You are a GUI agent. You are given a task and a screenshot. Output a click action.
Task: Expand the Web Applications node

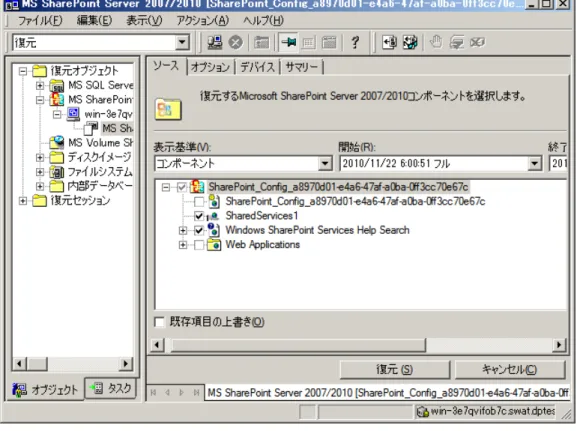tap(183, 245)
